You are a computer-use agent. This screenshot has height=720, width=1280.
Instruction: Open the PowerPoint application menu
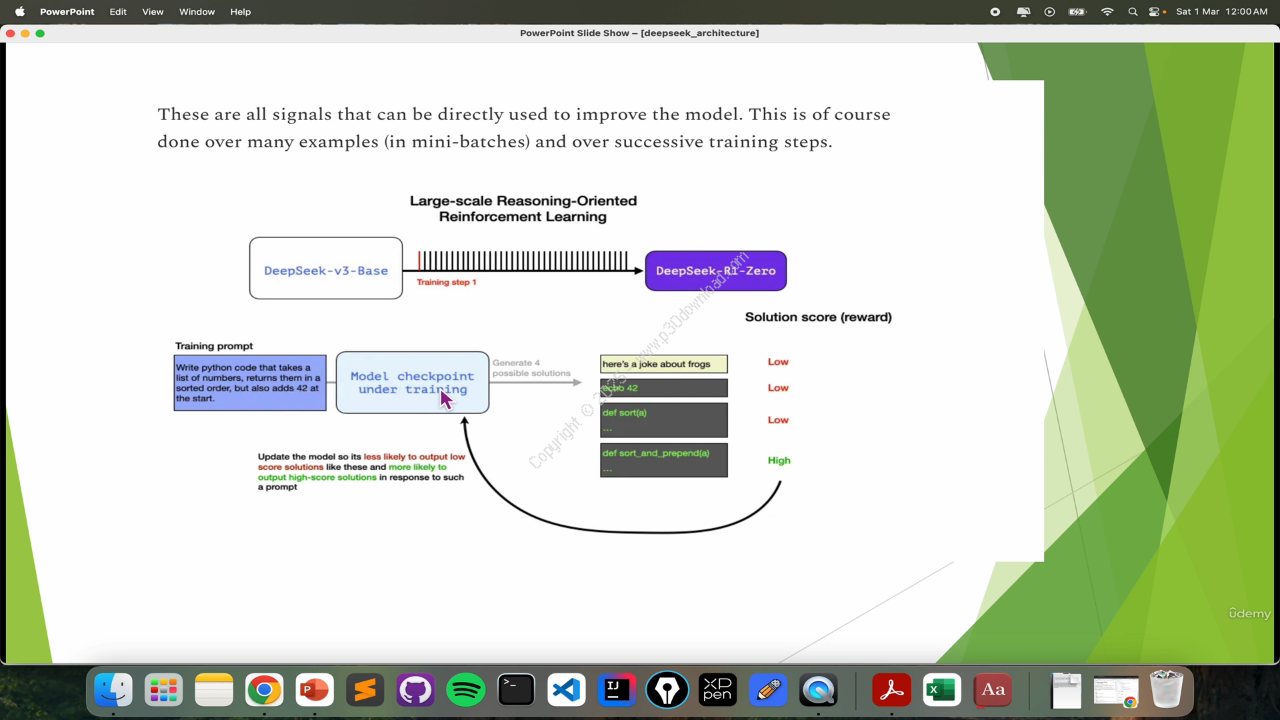(67, 12)
